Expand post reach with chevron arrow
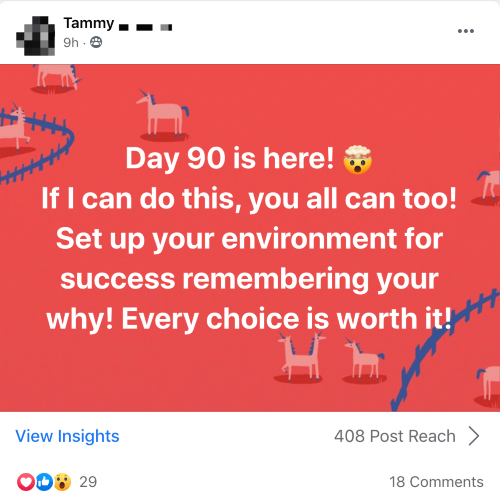This screenshot has width=500, height=497. (x=474, y=436)
